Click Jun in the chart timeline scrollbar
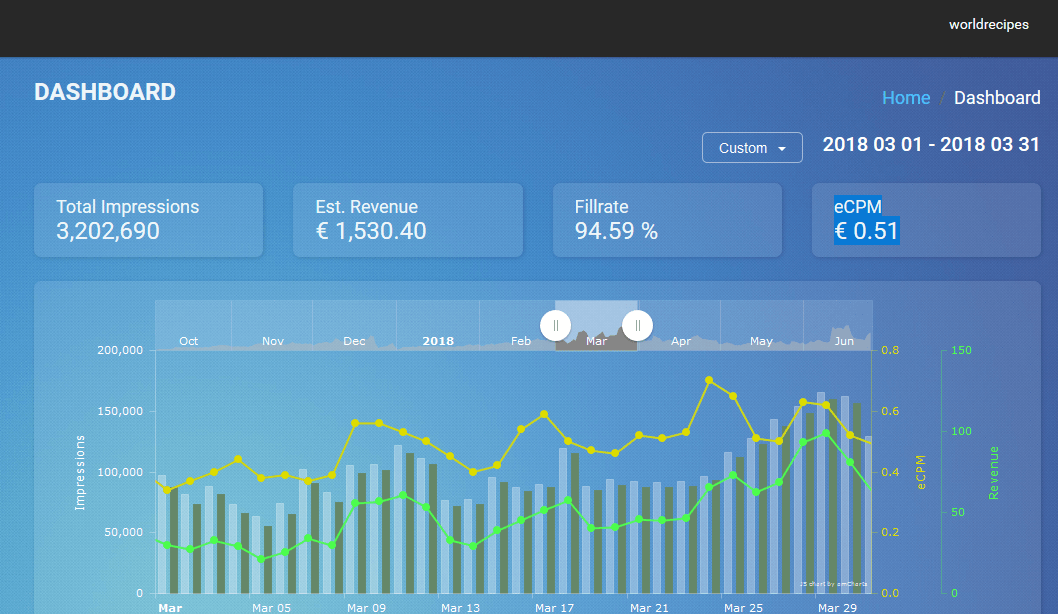Viewport: 1058px width, 614px height. [843, 341]
